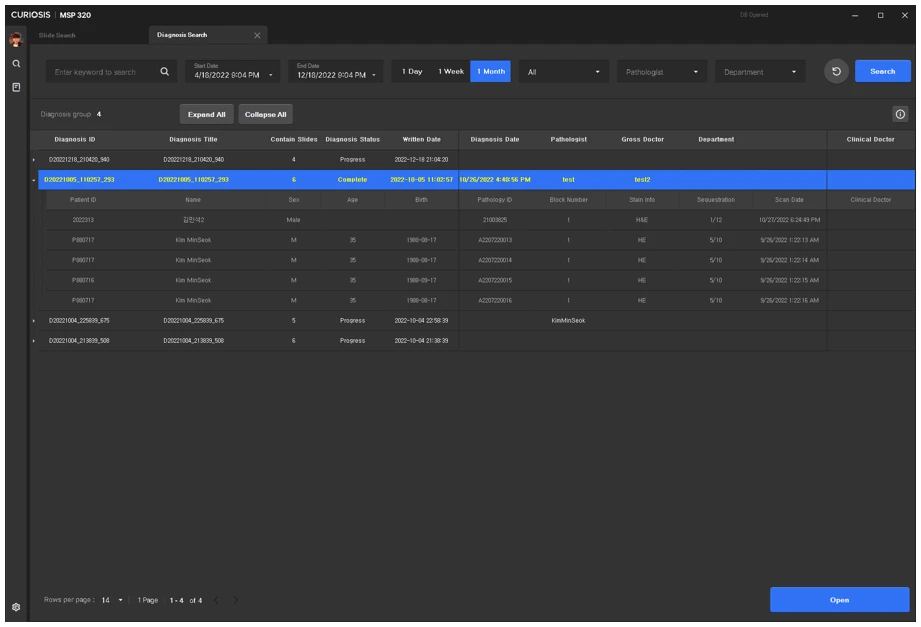
Task: Sort by the Diagnosis ID column header
Action: (75, 139)
